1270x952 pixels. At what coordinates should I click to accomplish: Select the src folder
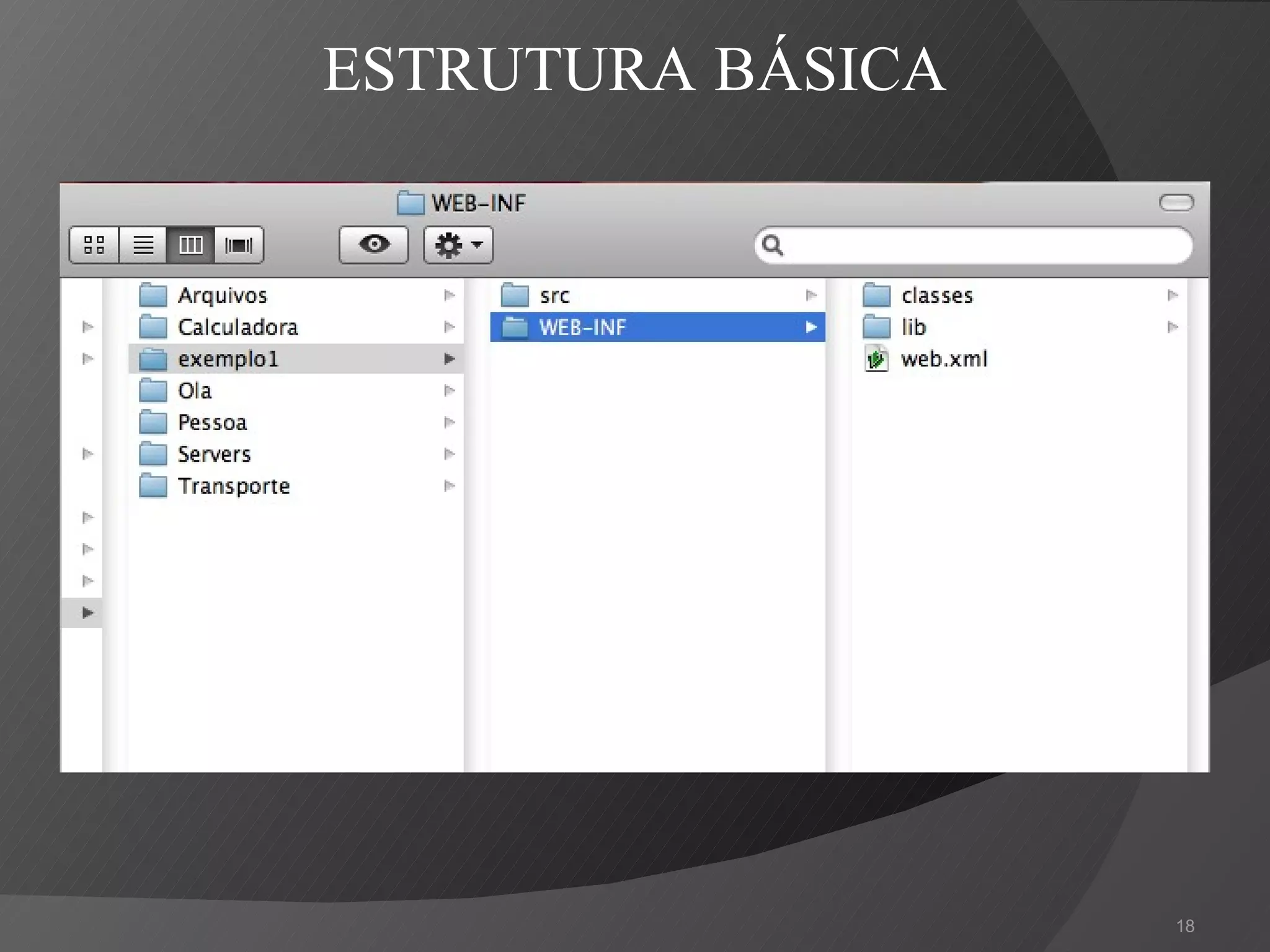pos(658,296)
